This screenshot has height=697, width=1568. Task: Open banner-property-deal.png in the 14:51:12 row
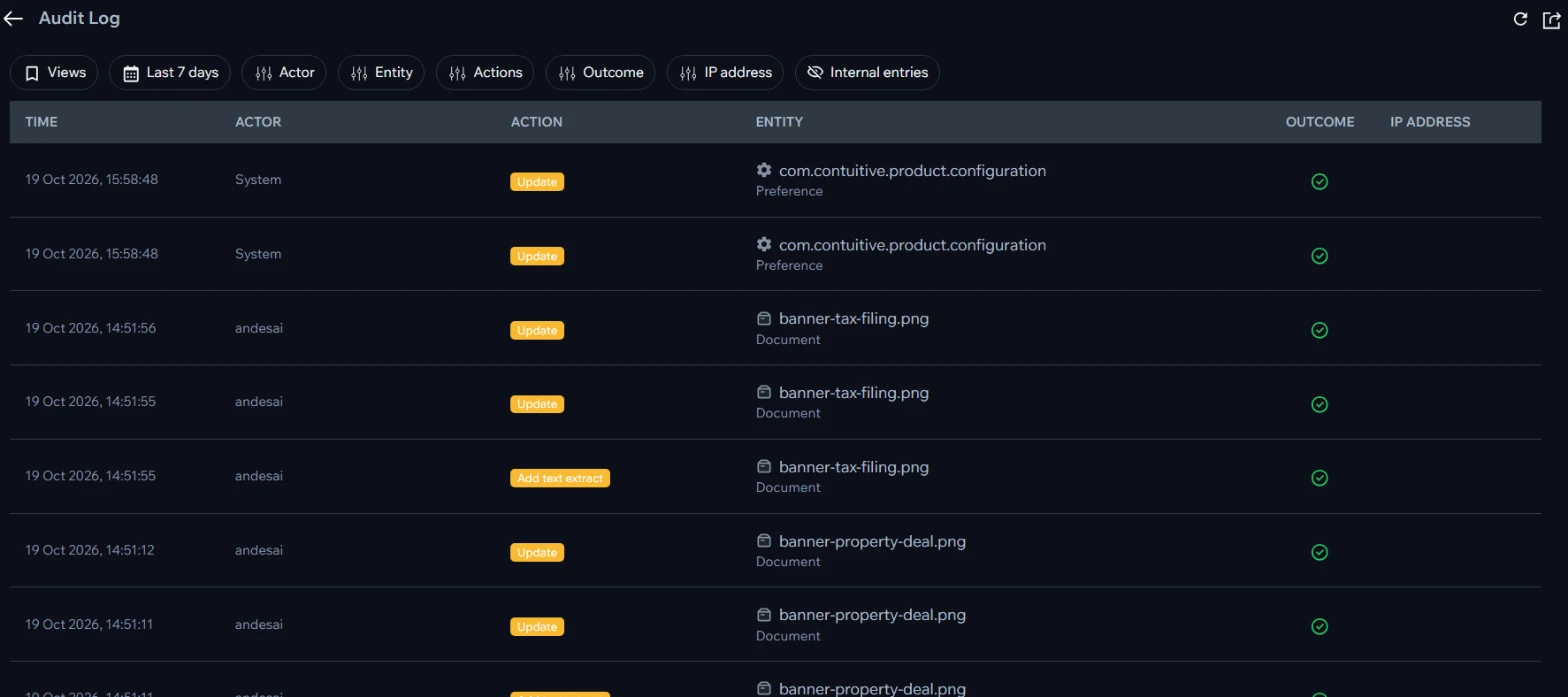click(x=872, y=541)
